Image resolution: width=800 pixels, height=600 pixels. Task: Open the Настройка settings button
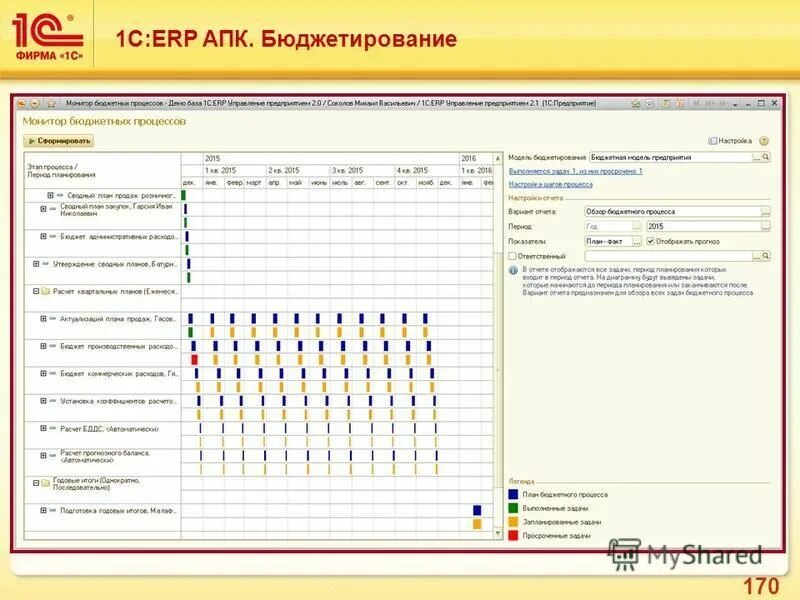(x=730, y=141)
